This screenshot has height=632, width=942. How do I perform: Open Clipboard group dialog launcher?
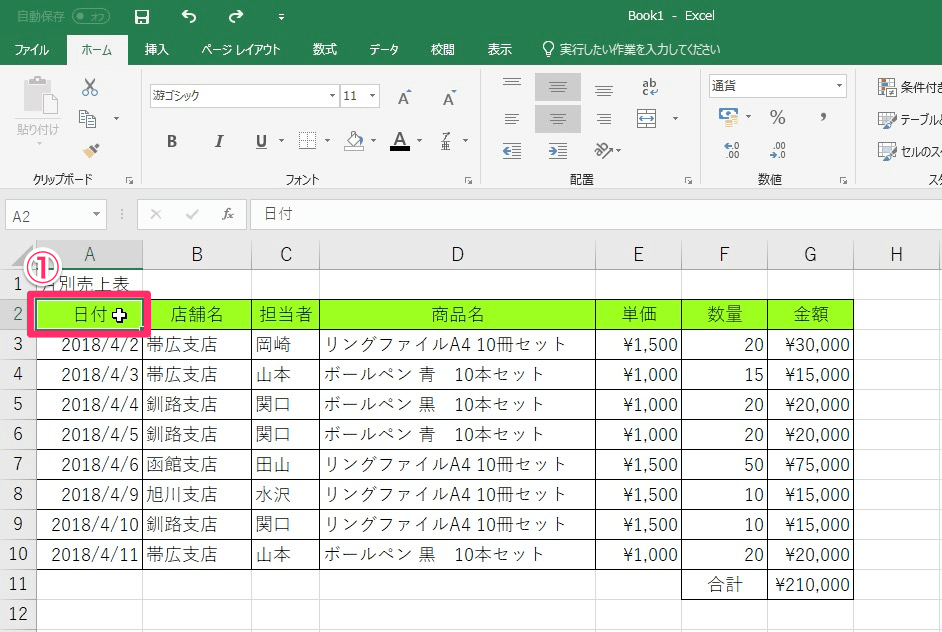[129, 180]
